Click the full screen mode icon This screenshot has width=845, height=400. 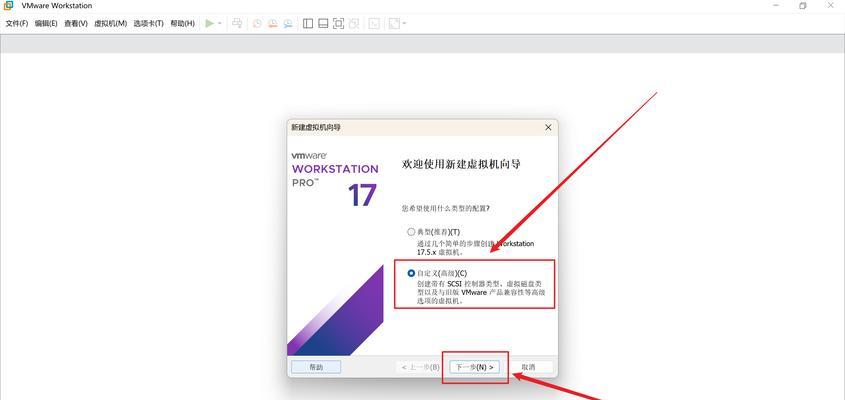point(338,23)
